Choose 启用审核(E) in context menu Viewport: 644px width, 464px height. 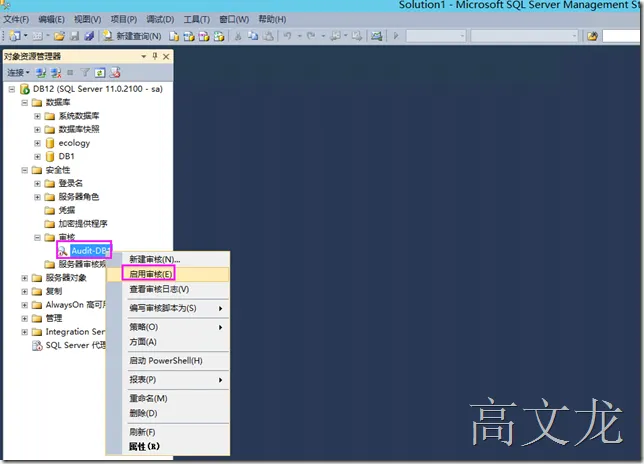coord(168,274)
